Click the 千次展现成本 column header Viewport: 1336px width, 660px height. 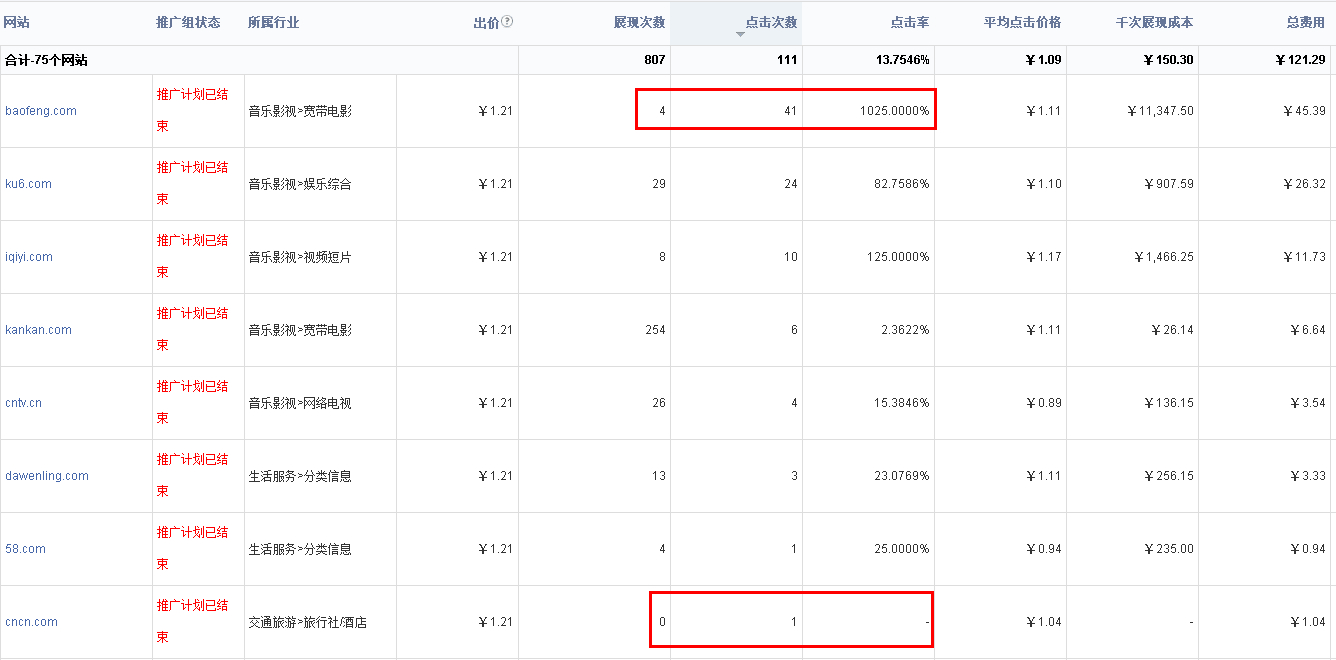[x=1154, y=22]
